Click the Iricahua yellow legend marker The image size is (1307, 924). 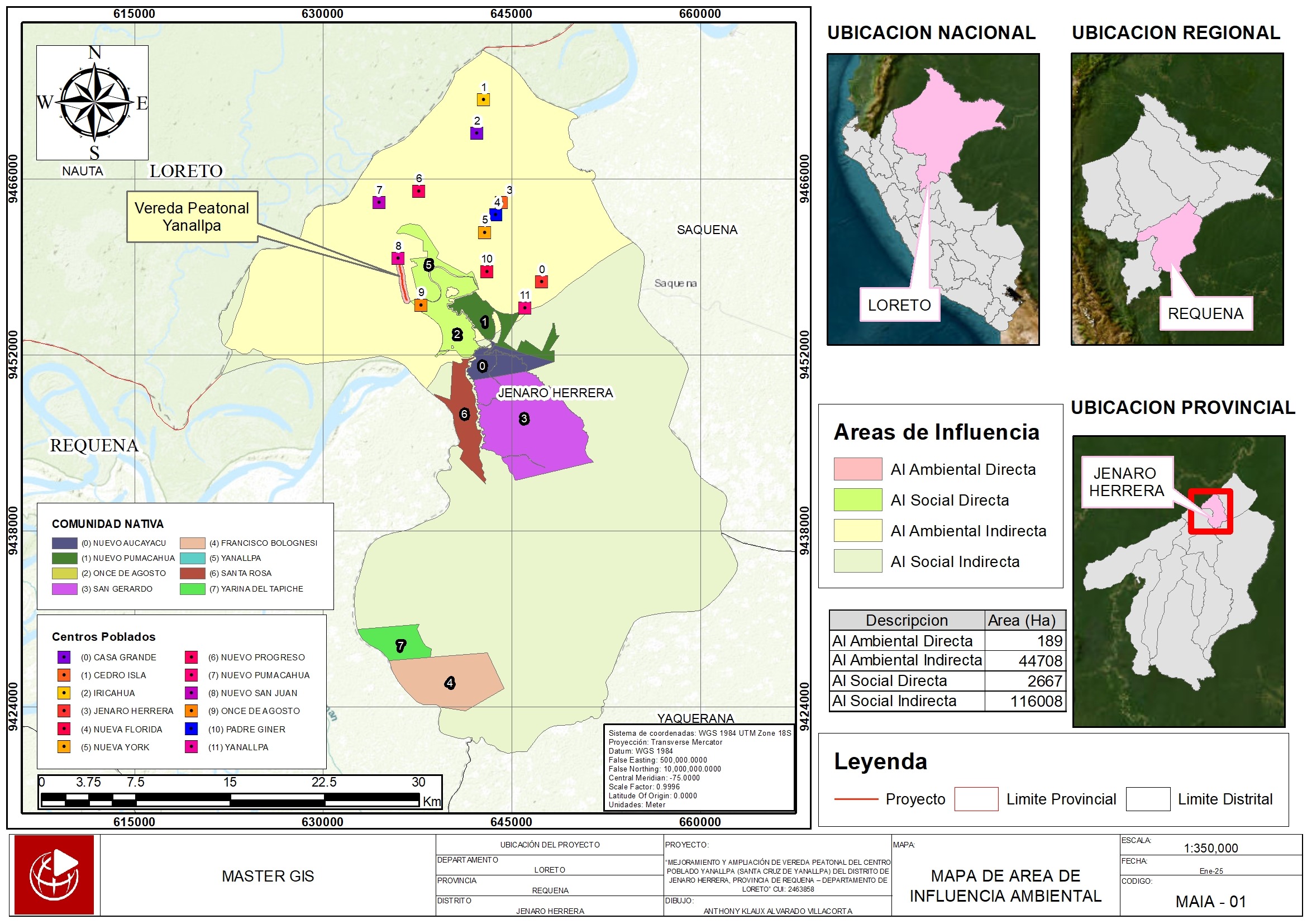tap(64, 693)
